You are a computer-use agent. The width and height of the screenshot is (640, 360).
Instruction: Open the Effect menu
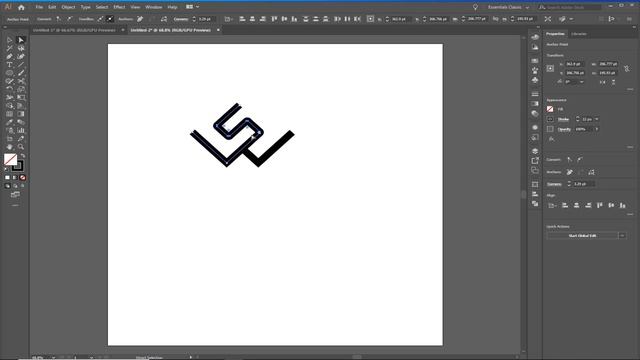[119, 7]
